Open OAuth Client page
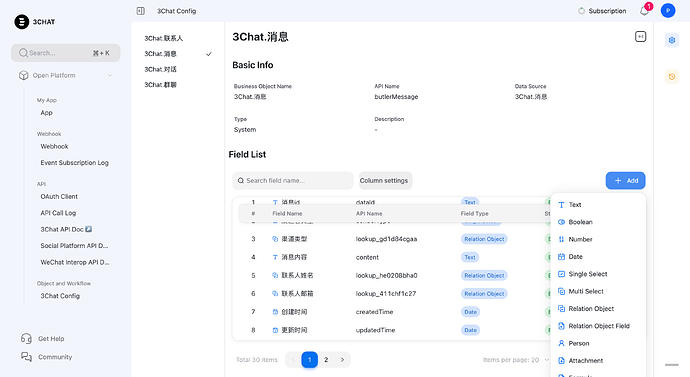This screenshot has width=690, height=377. point(59,197)
